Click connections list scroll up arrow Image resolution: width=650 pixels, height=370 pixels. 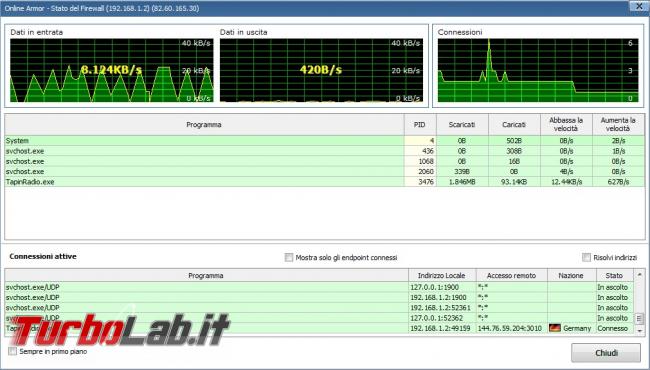click(639, 275)
